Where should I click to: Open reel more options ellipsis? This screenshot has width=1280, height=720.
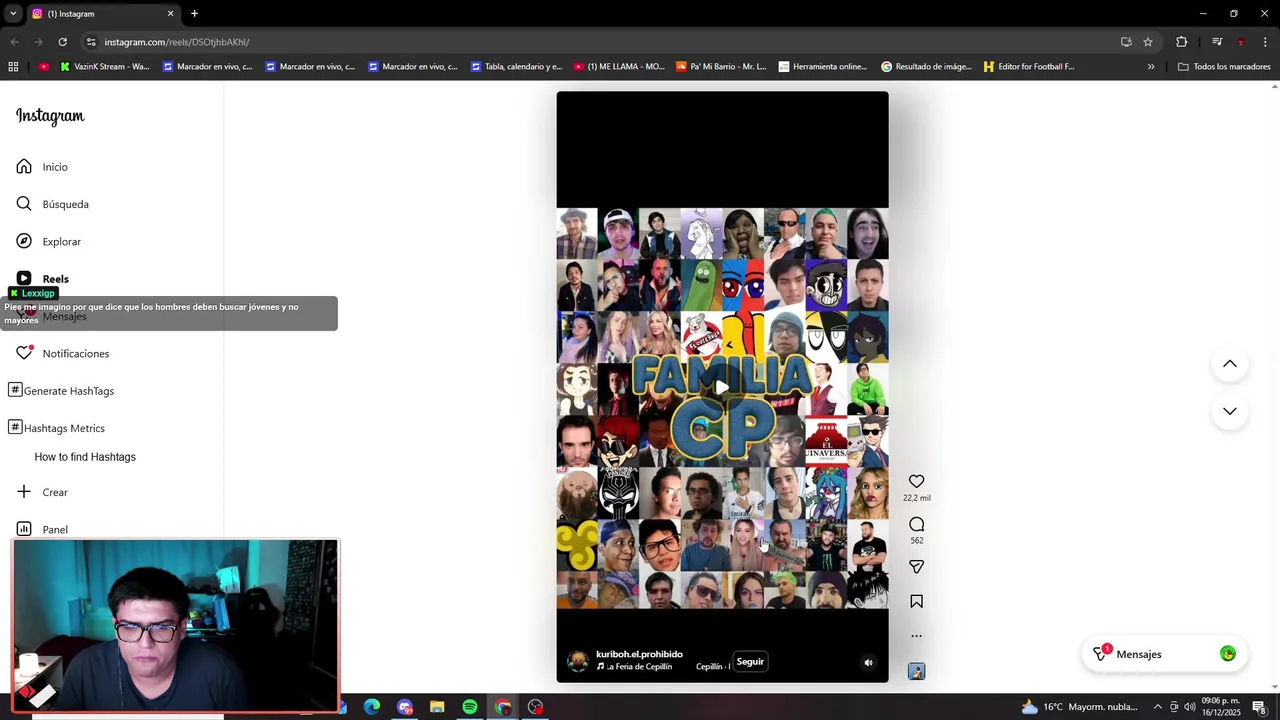coord(916,636)
